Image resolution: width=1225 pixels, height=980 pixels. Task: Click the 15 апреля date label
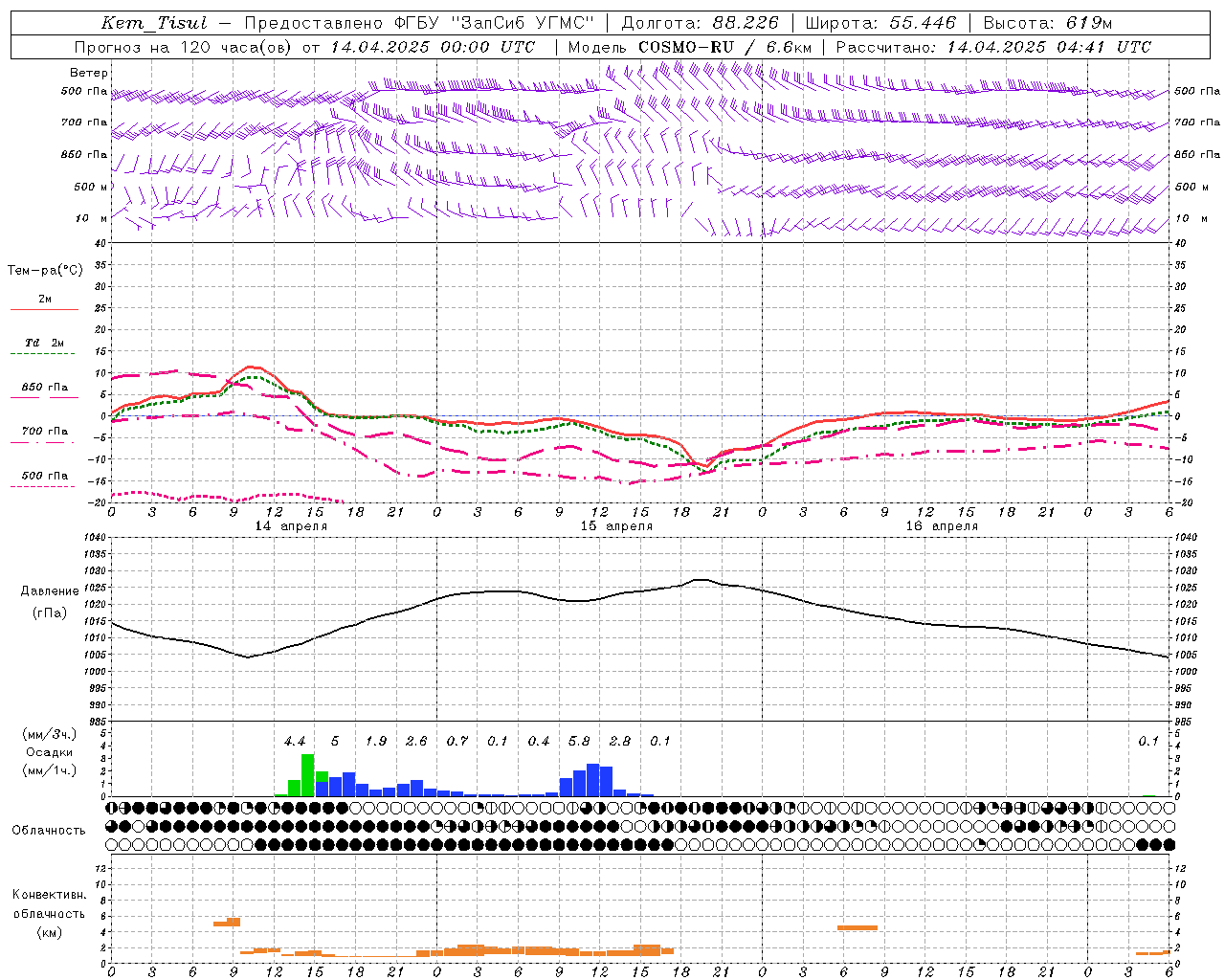[x=616, y=526]
